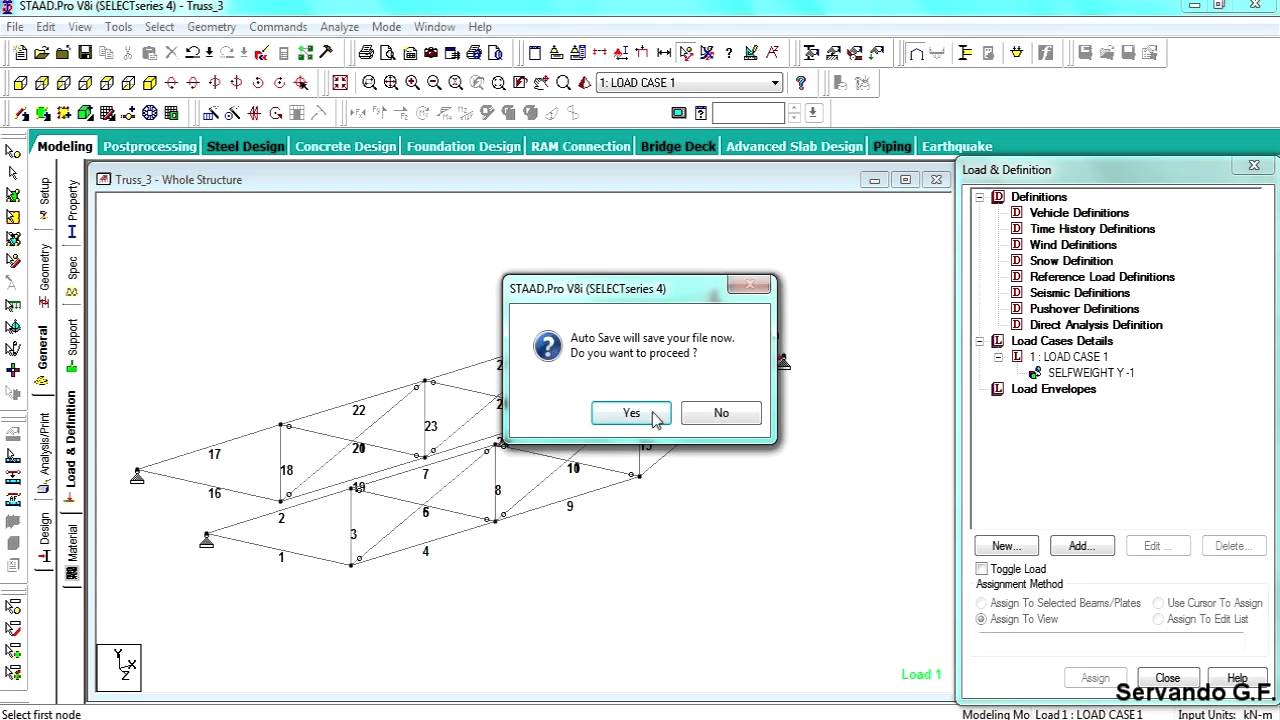The height and width of the screenshot is (720, 1280).
Task: Click the Dimension beams arrow icon
Action: [x=664, y=53]
